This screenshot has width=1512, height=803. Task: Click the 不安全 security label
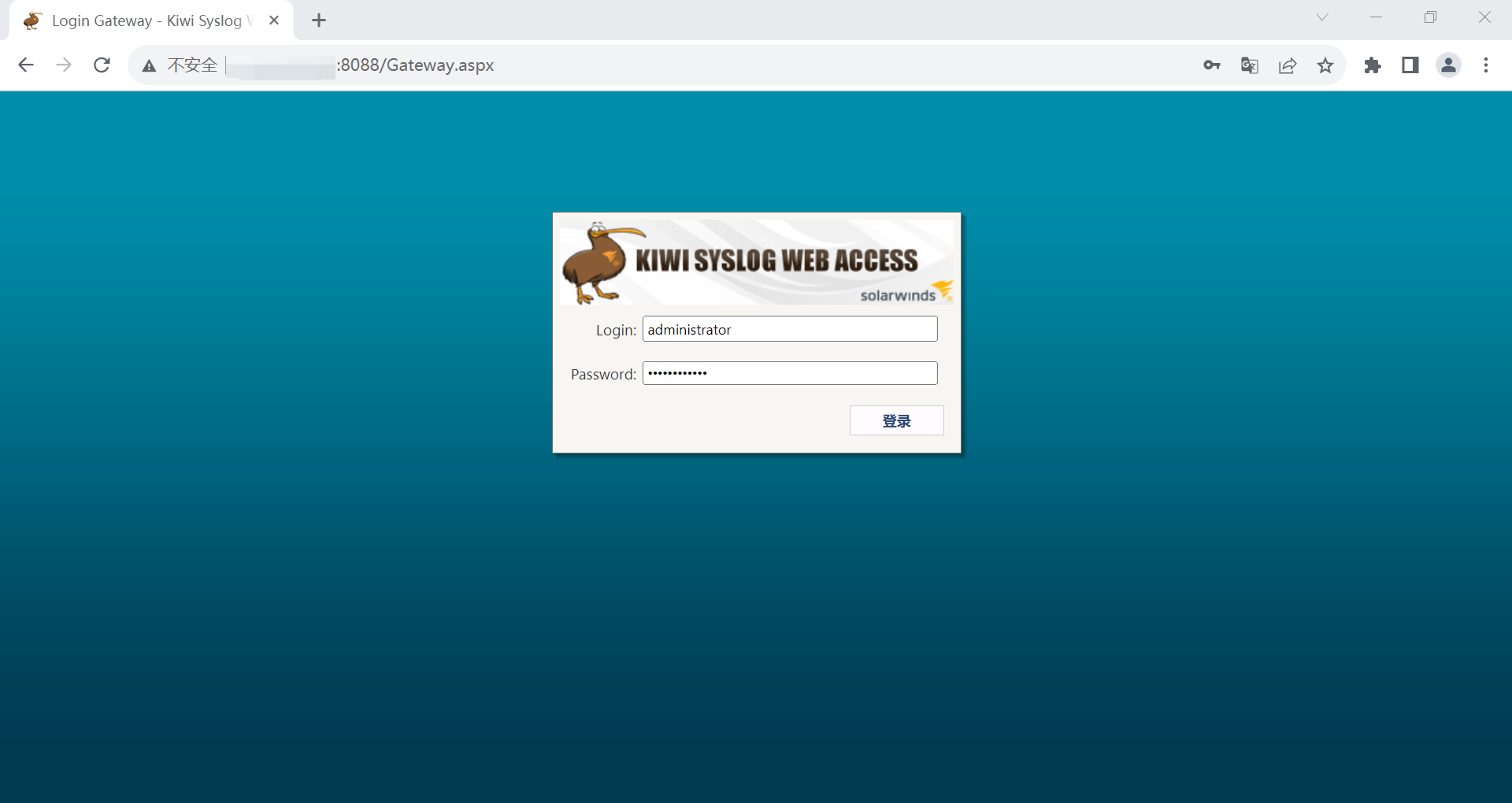coord(192,65)
